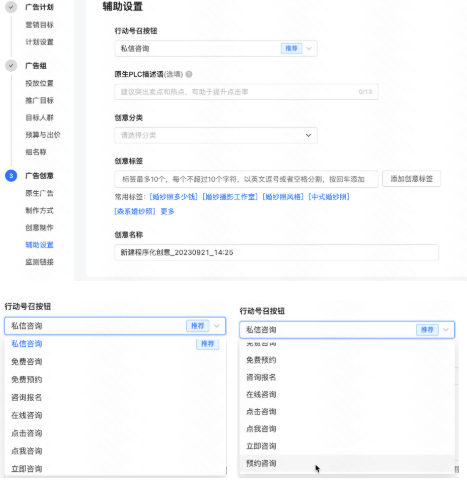467x483 pixels.
Task: Pick 立即咨询 in the list containing 免费咨询
Action: tap(115, 469)
